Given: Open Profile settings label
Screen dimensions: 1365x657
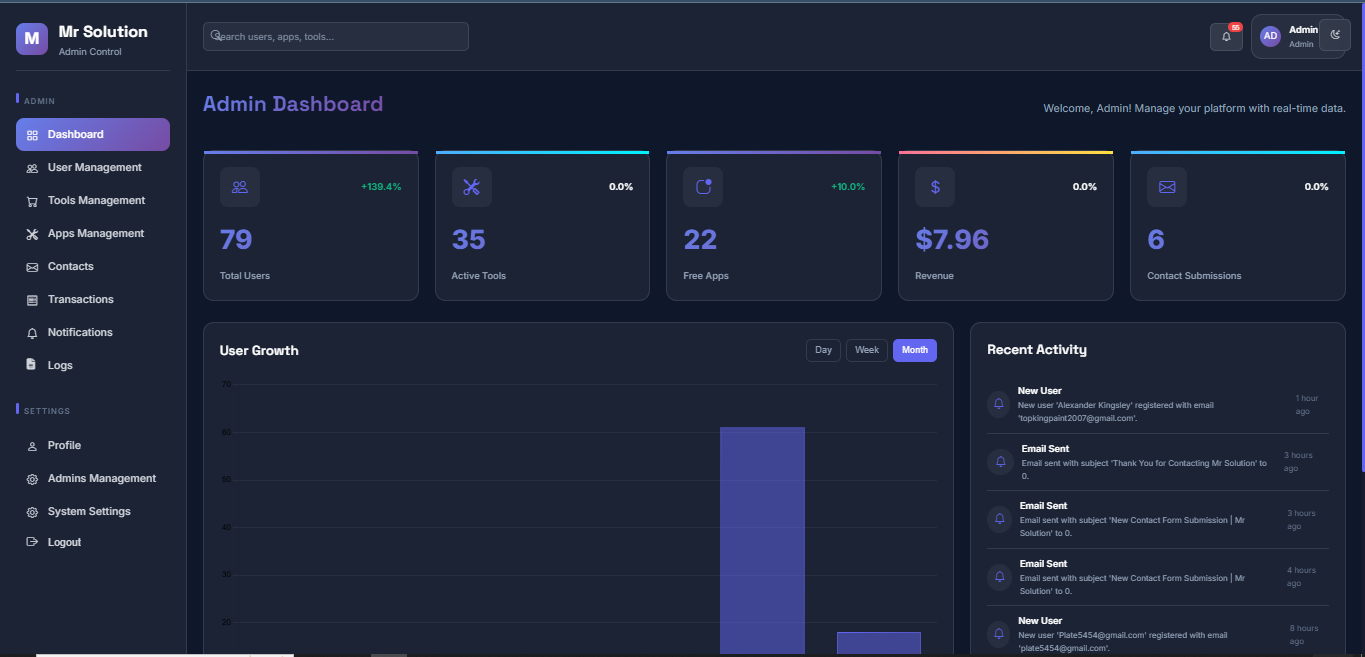Looking at the screenshot, I should point(64,445).
